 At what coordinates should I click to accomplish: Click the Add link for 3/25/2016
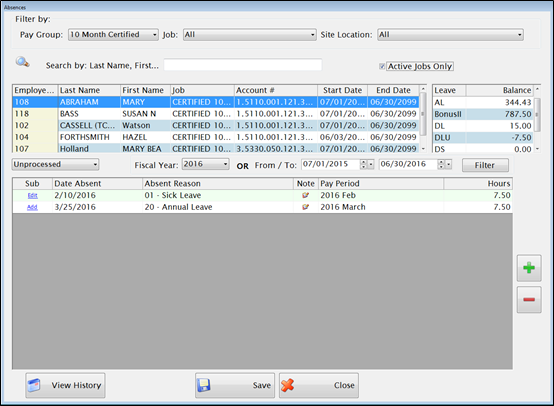(x=32, y=207)
